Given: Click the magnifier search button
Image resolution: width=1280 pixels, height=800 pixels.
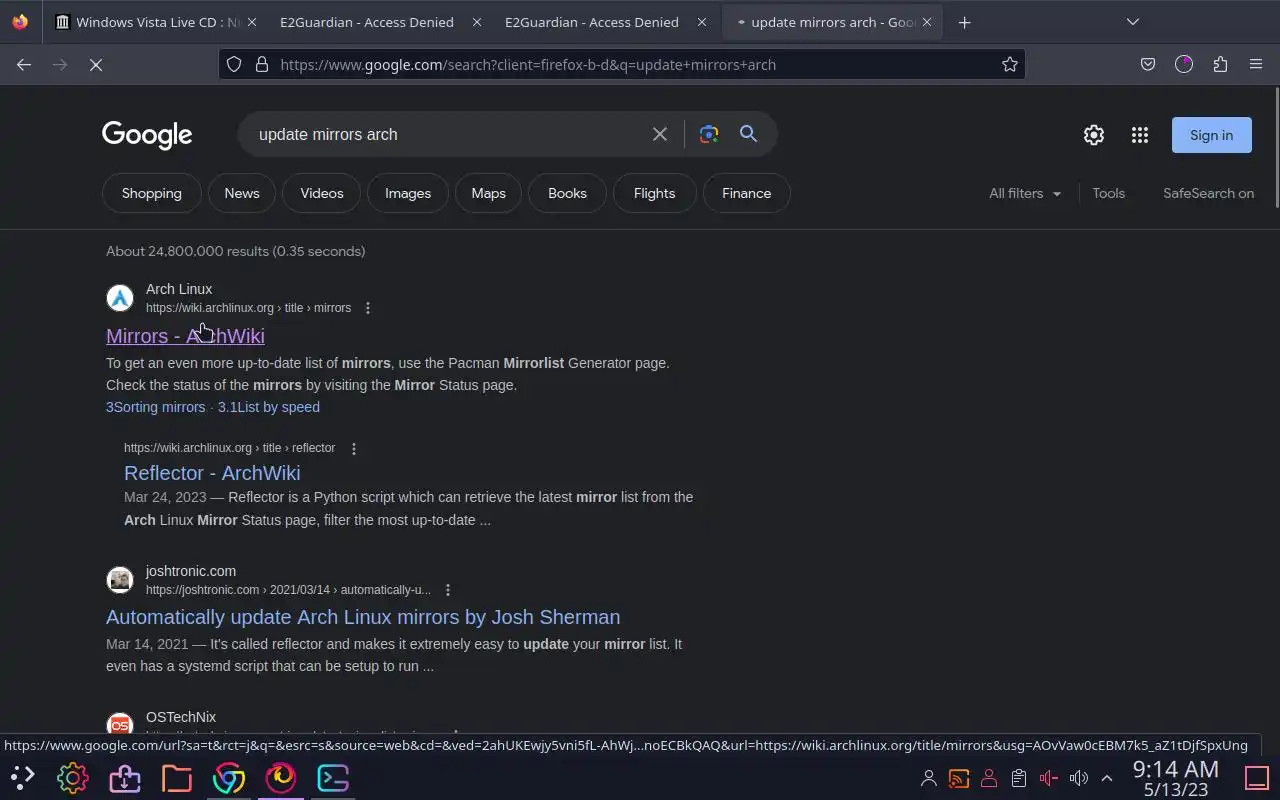Looking at the screenshot, I should coord(748,134).
